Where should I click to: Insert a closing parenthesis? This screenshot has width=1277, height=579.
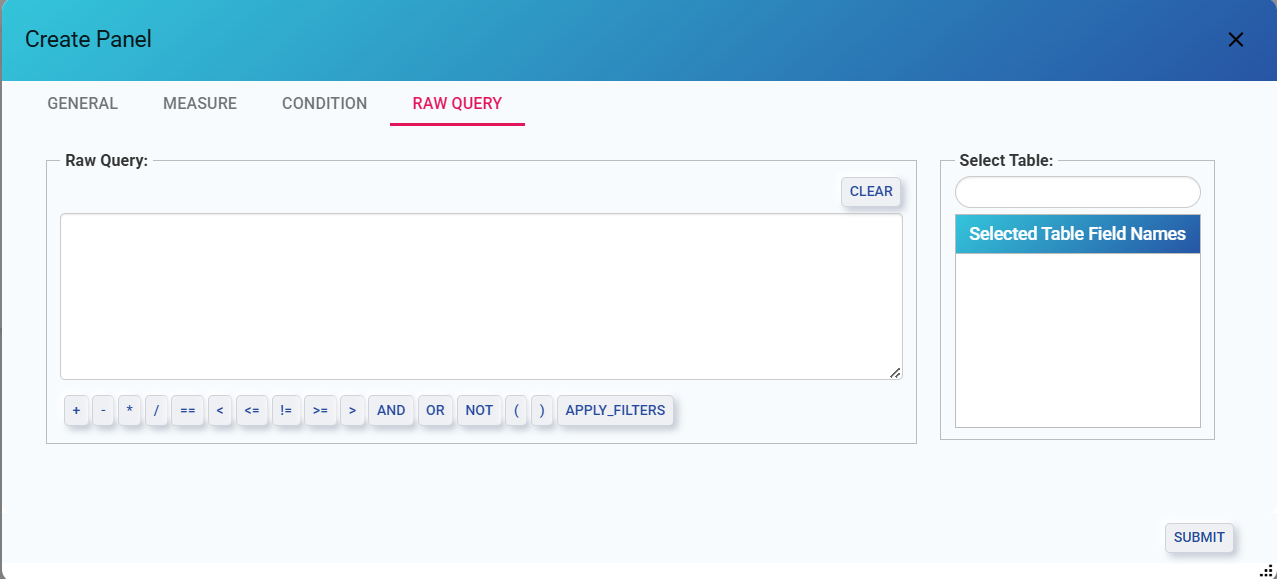coord(542,411)
